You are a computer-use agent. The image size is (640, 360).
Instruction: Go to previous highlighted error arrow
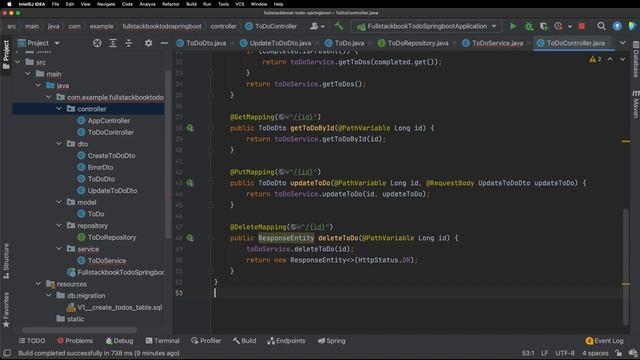coord(610,59)
